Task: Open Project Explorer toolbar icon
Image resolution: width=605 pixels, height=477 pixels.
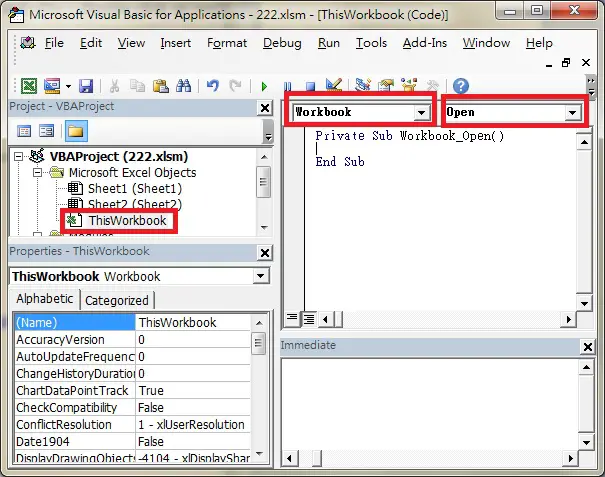Action: (363, 85)
